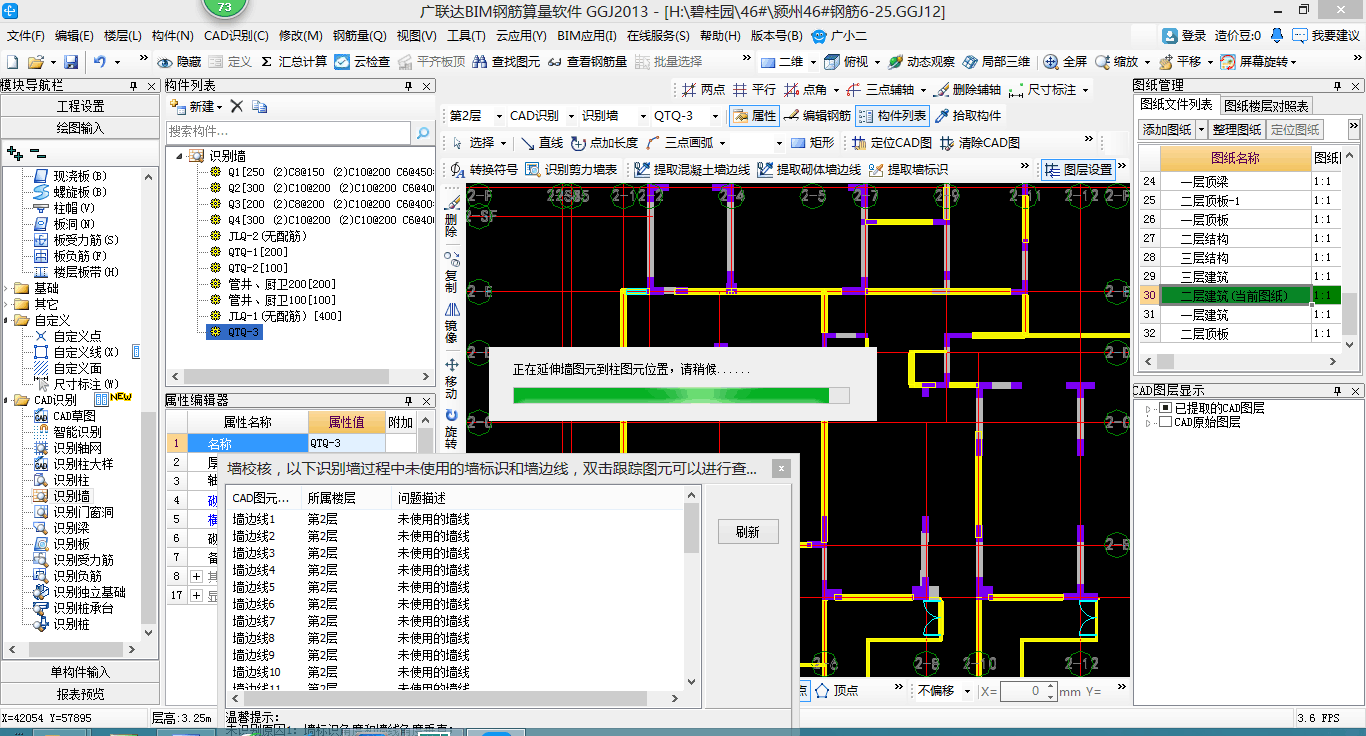Click 镜像 mirror tool in vertical toolbar

pos(451,323)
